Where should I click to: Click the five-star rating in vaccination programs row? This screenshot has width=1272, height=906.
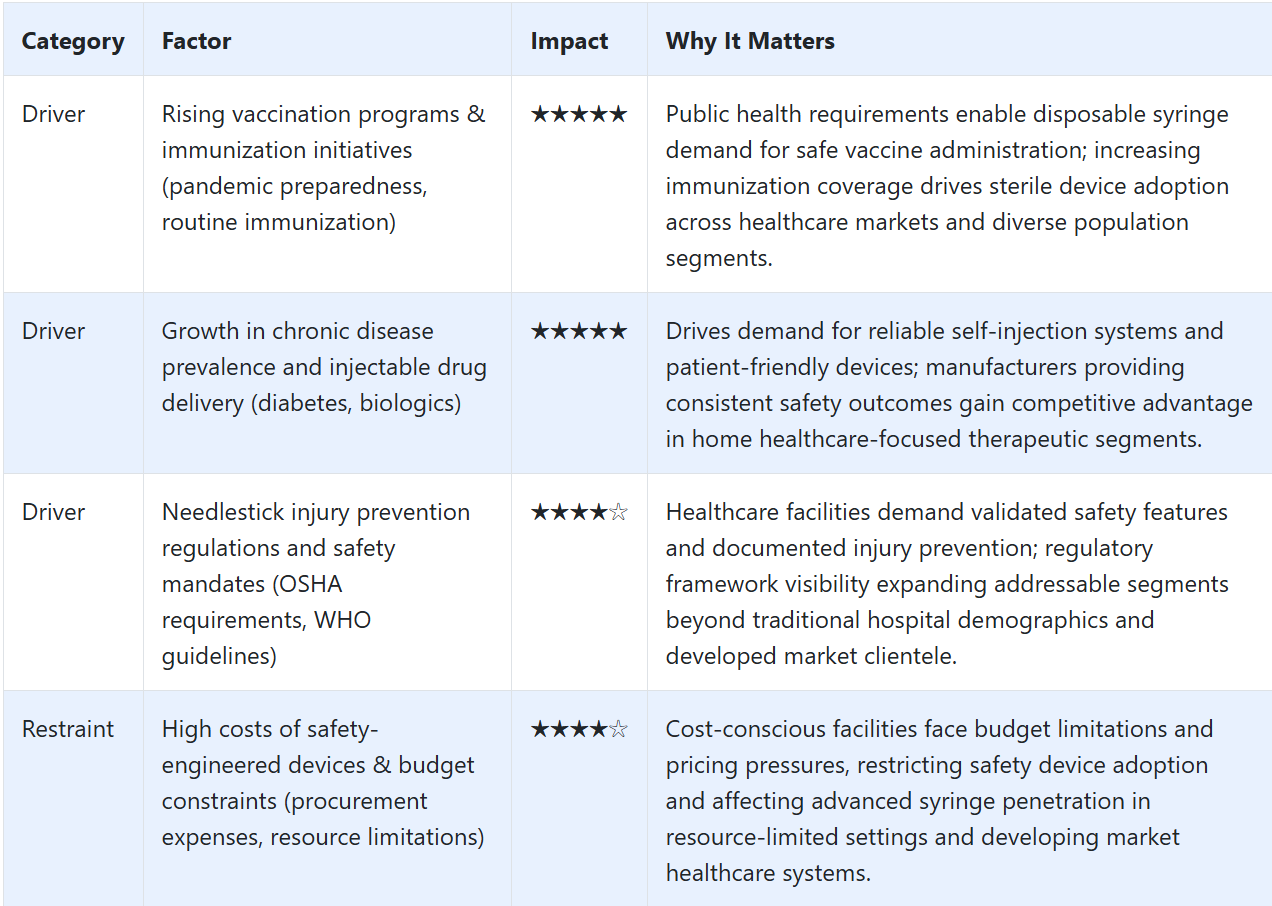[578, 114]
